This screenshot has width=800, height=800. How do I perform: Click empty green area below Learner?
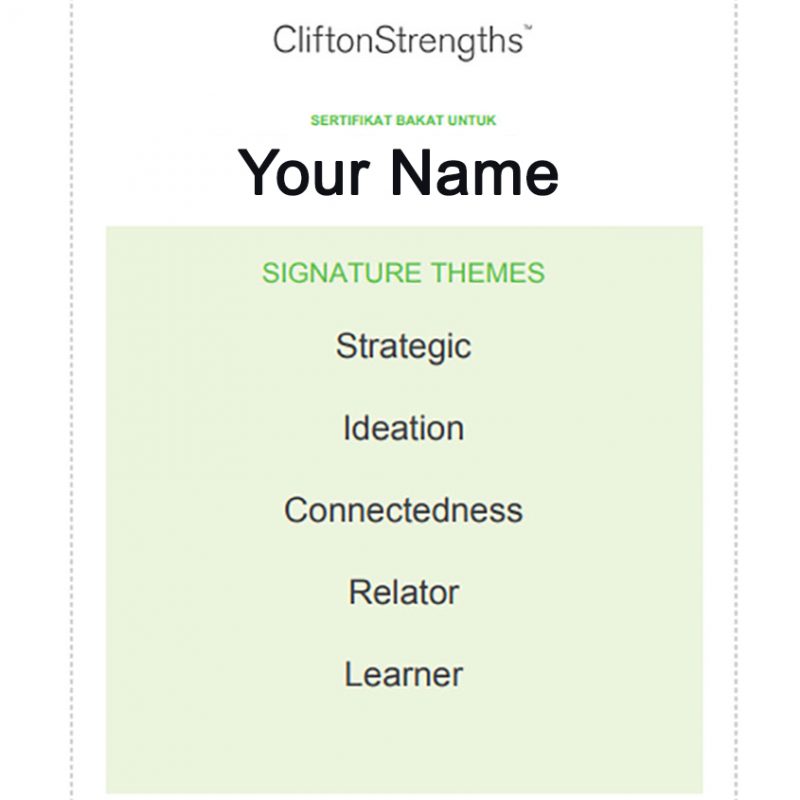[x=403, y=745]
